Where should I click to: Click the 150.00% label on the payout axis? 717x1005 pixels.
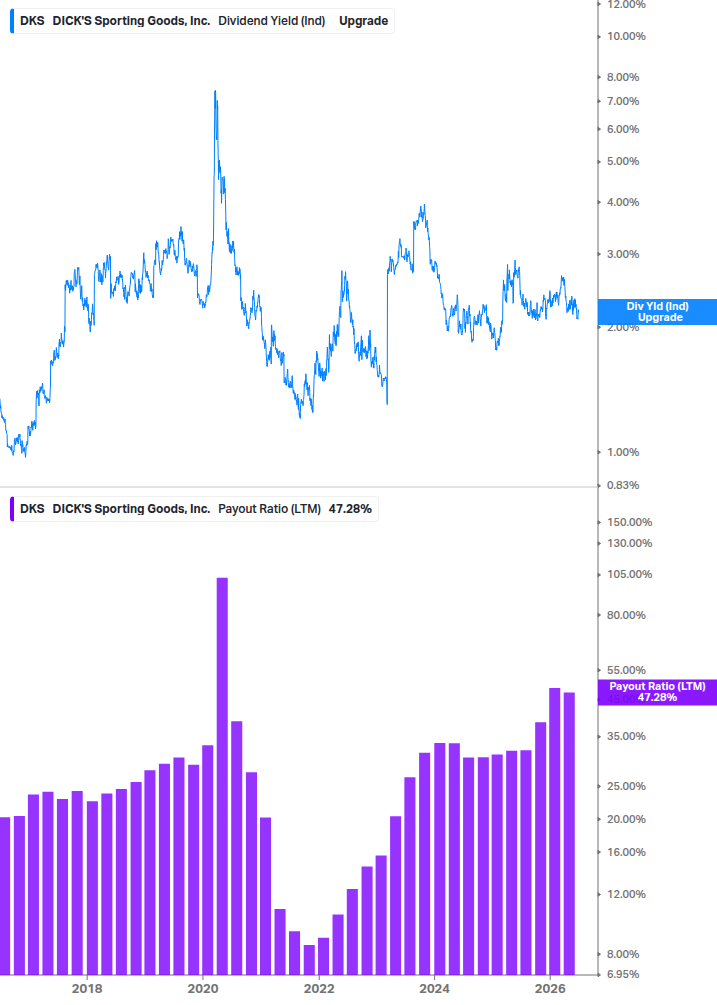[629, 522]
